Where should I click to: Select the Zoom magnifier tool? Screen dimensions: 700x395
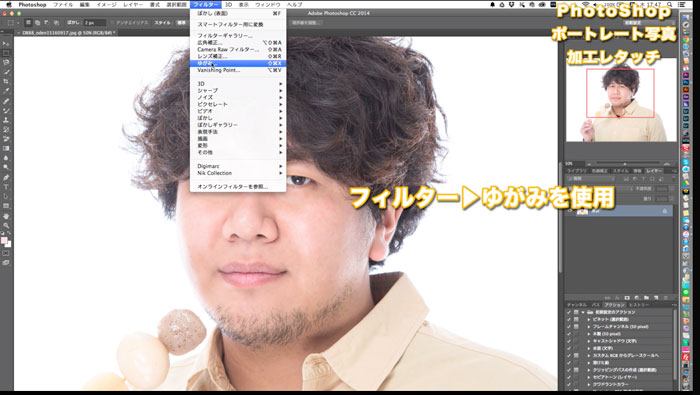coord(6,225)
